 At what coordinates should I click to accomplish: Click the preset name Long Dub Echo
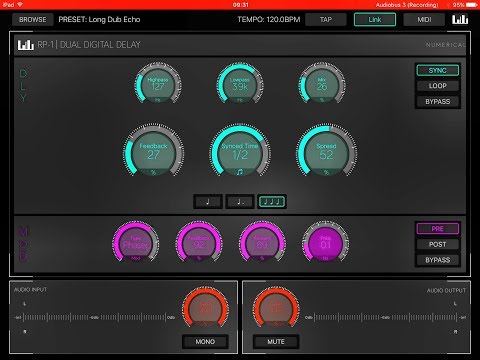(114, 19)
